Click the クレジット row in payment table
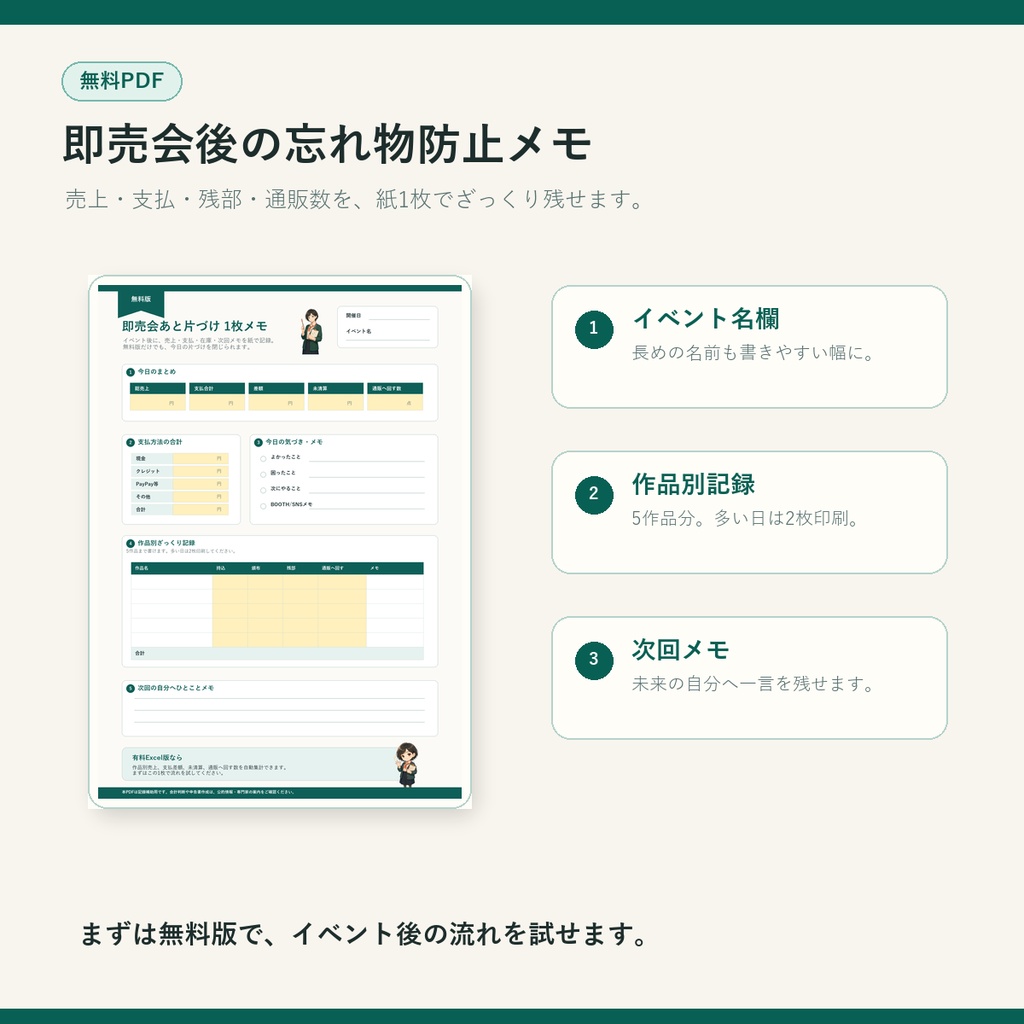Viewport: 1024px width, 1024px height. [x=180, y=471]
